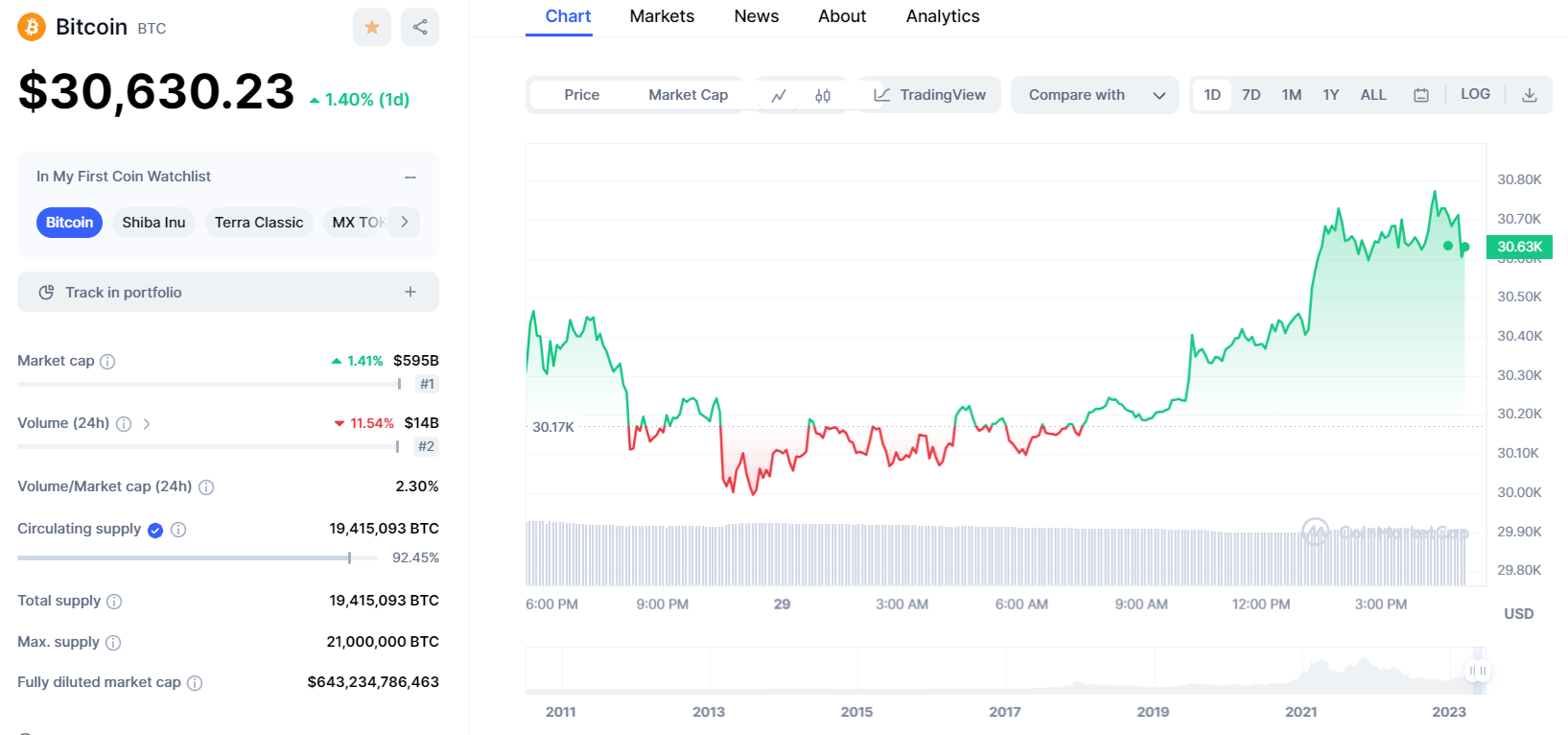Click the Shiba Inu watchlist chip
The image size is (1568, 735).
tap(153, 222)
